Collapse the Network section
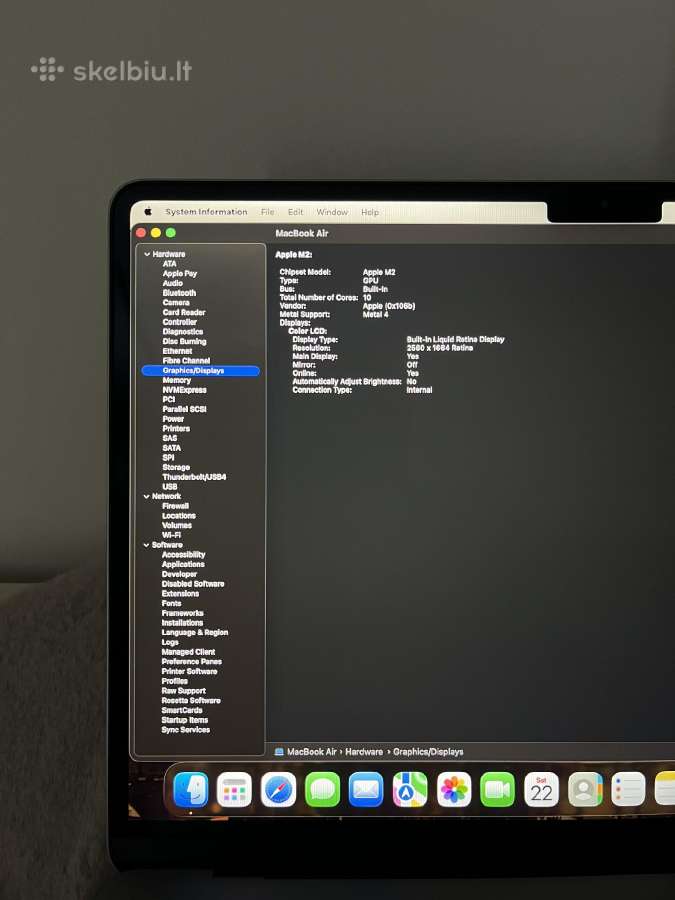Image resolution: width=675 pixels, height=900 pixels. click(147, 496)
